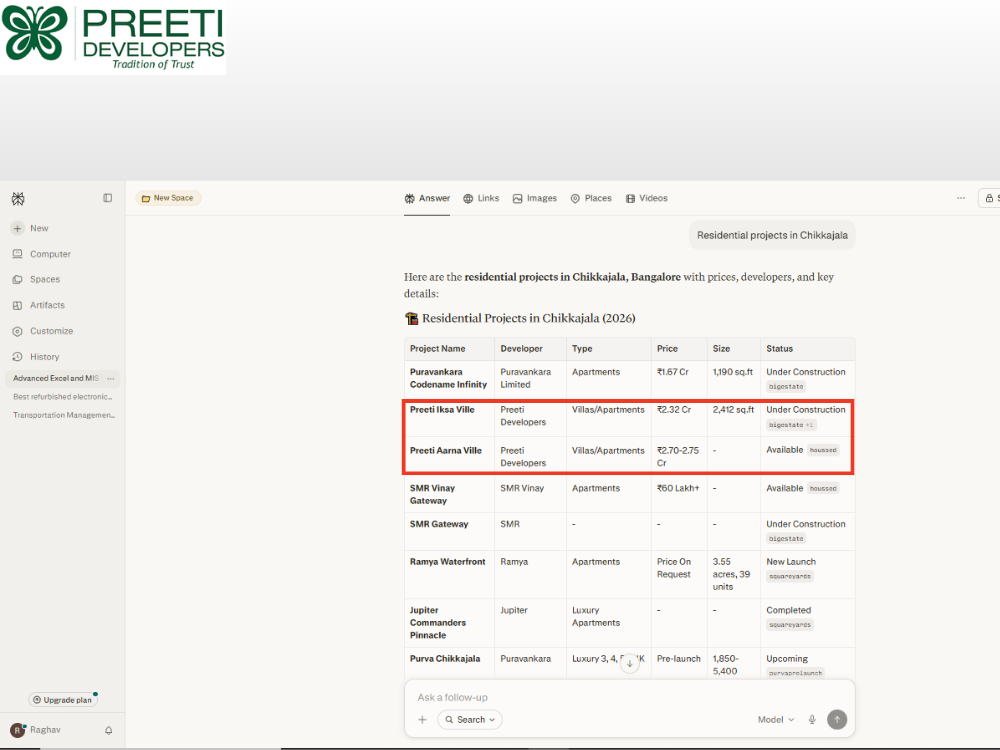Click the microphone dictation icon
Viewport: 1000px width, 750px height.
coord(812,719)
